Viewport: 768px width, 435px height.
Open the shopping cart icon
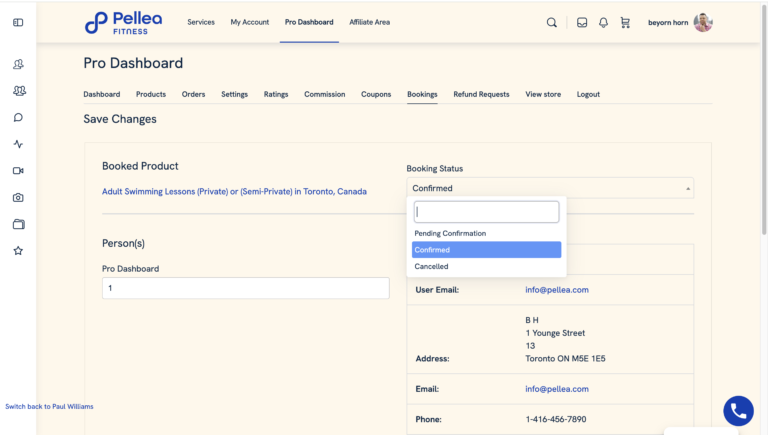click(625, 23)
